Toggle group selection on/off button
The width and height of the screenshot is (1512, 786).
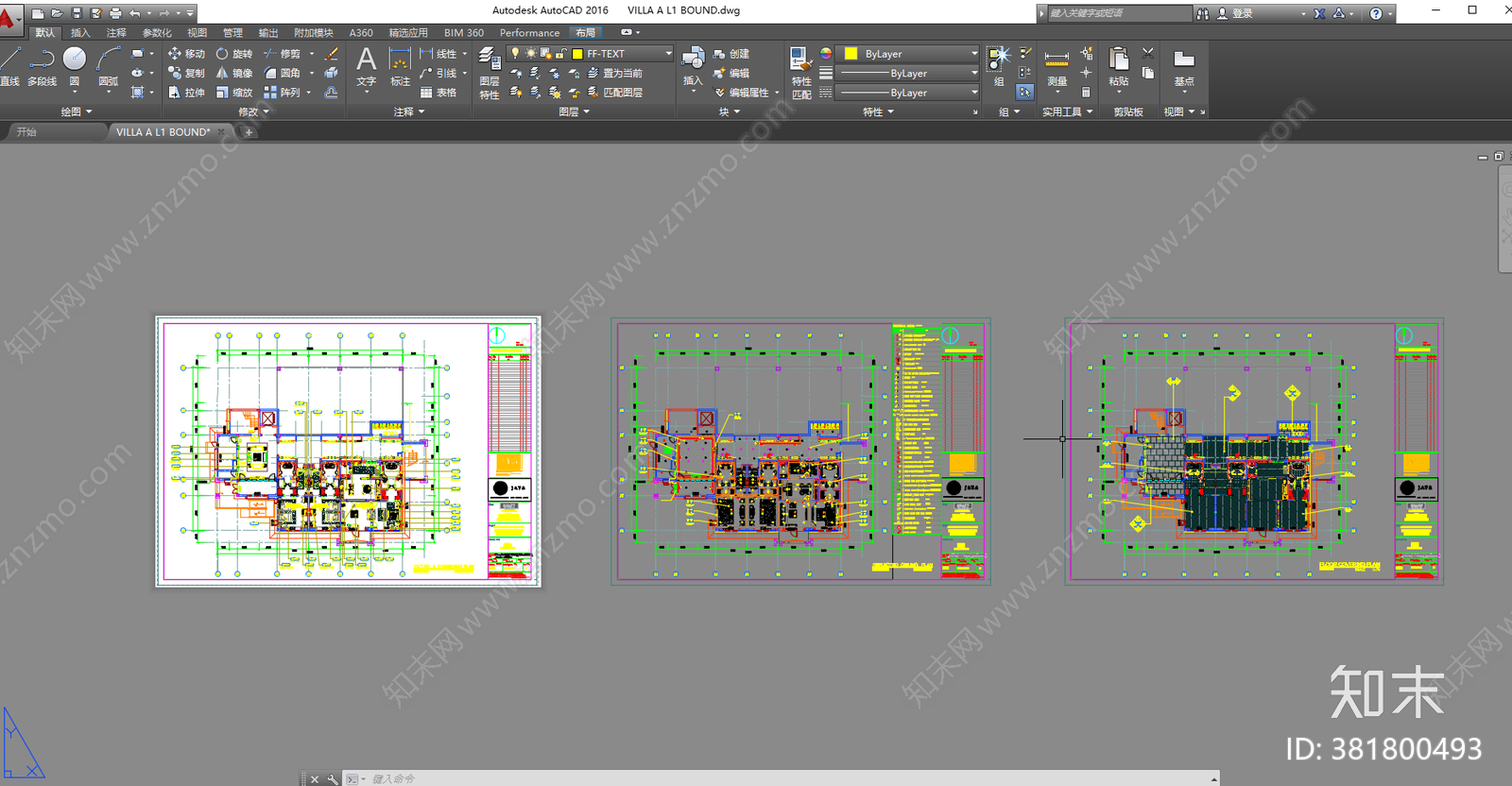pyautogui.click(x=1025, y=93)
